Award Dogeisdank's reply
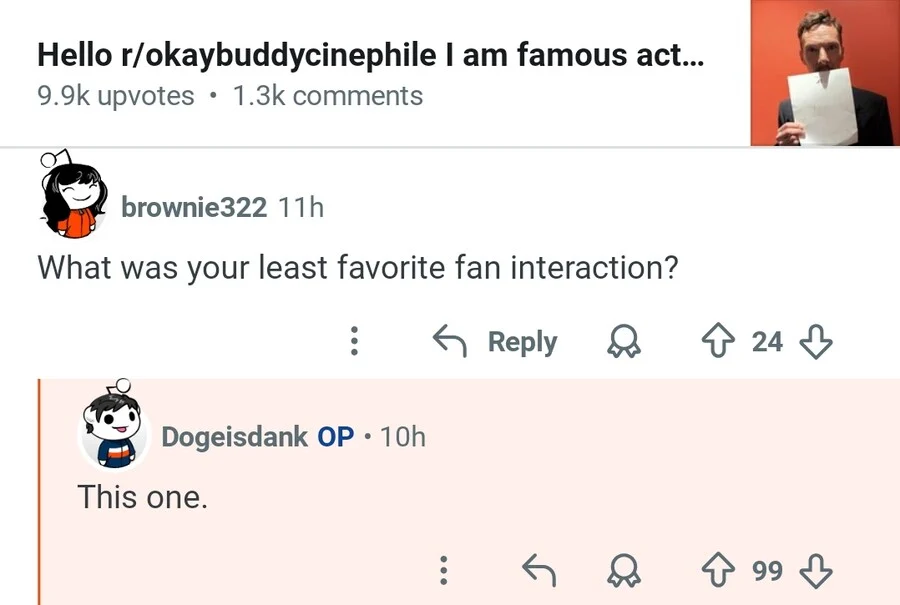The image size is (900, 605). point(625,570)
